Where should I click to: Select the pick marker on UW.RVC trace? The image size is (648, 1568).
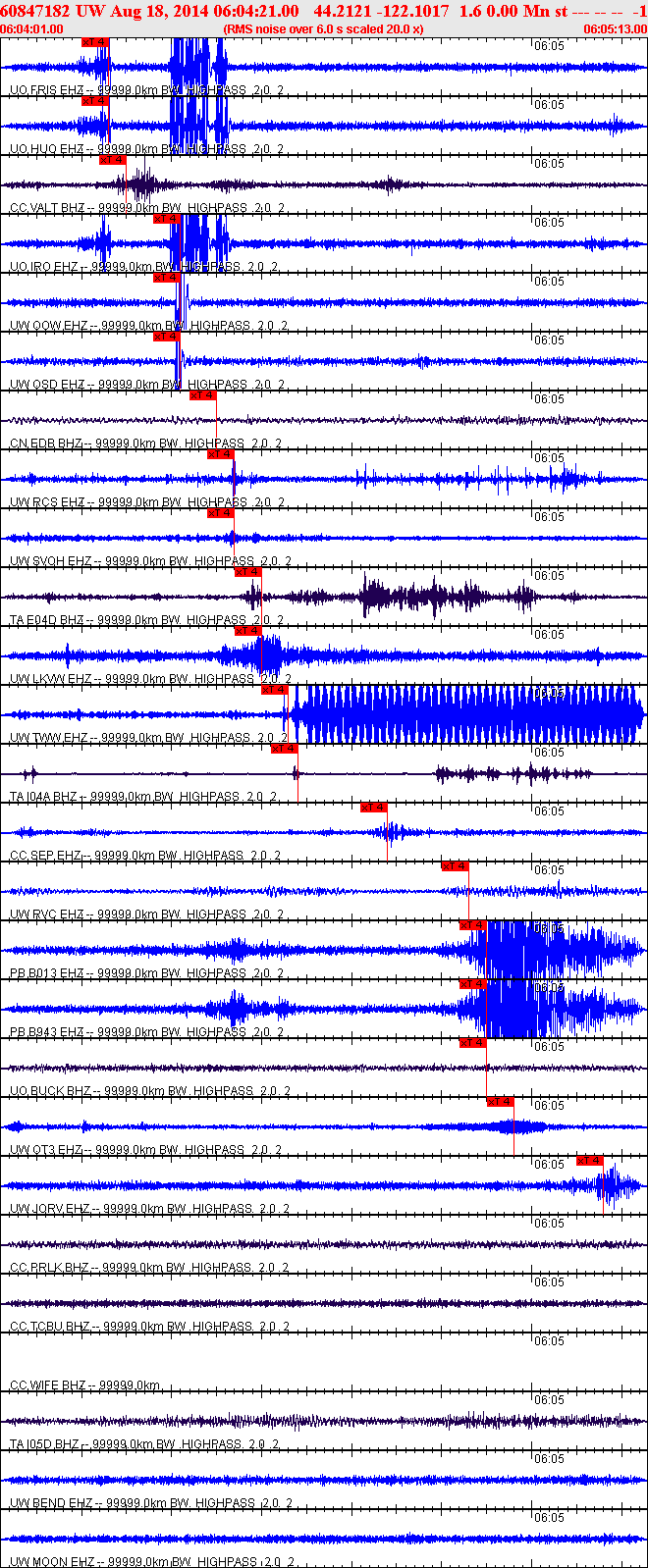(x=456, y=866)
